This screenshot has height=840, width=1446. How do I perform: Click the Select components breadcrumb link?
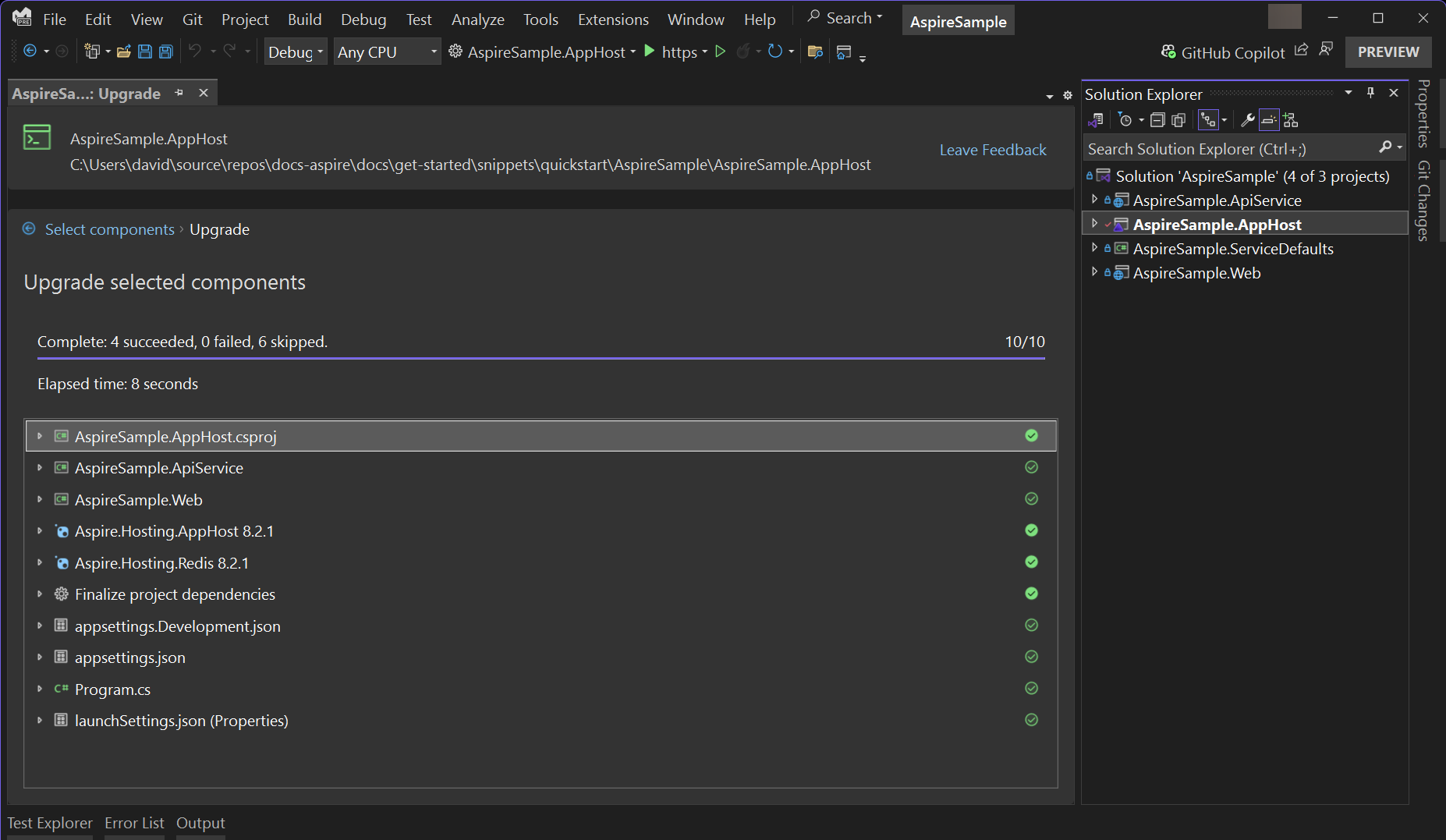pyautogui.click(x=110, y=229)
